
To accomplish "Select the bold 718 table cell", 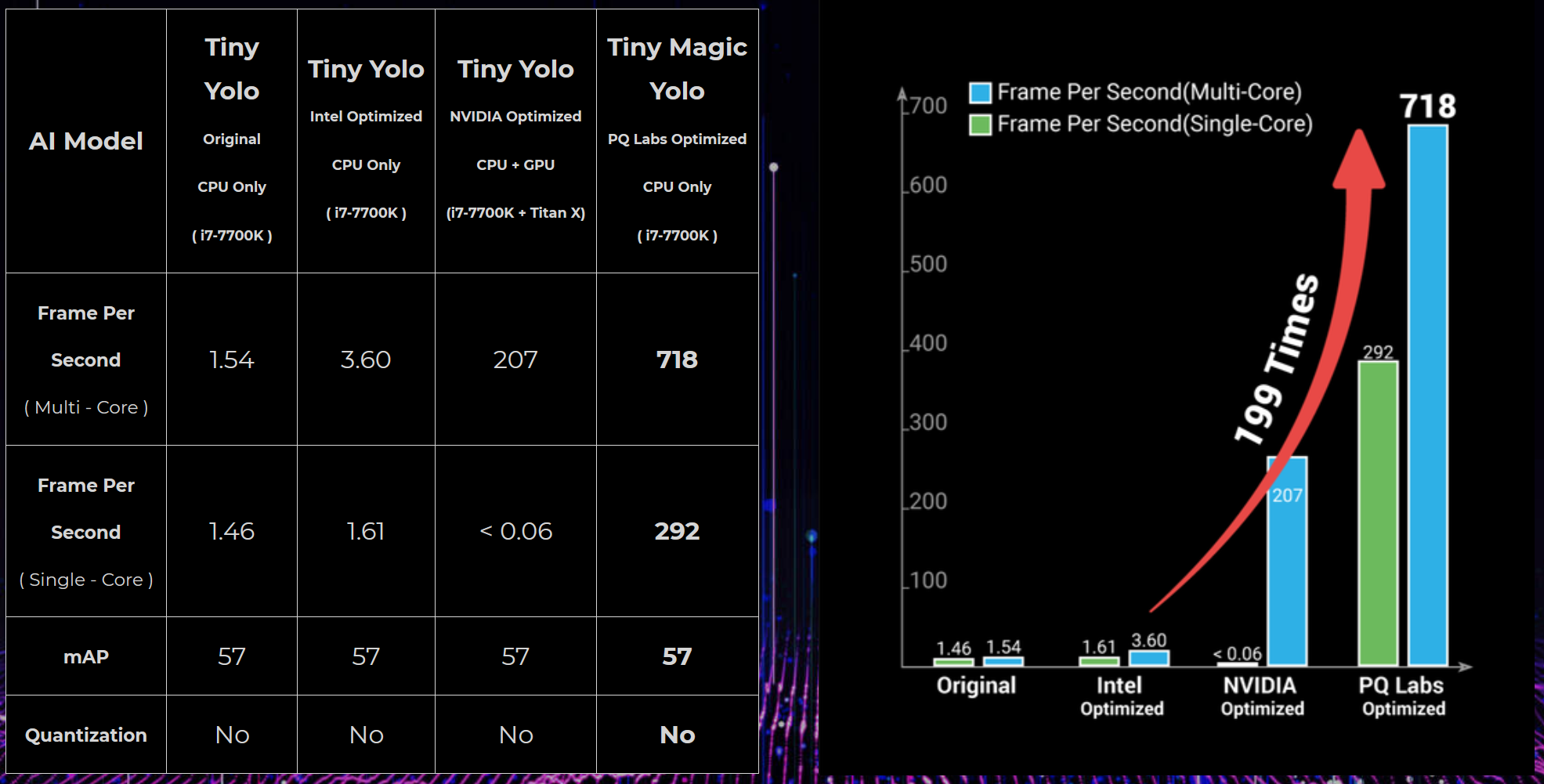I will (x=677, y=359).
